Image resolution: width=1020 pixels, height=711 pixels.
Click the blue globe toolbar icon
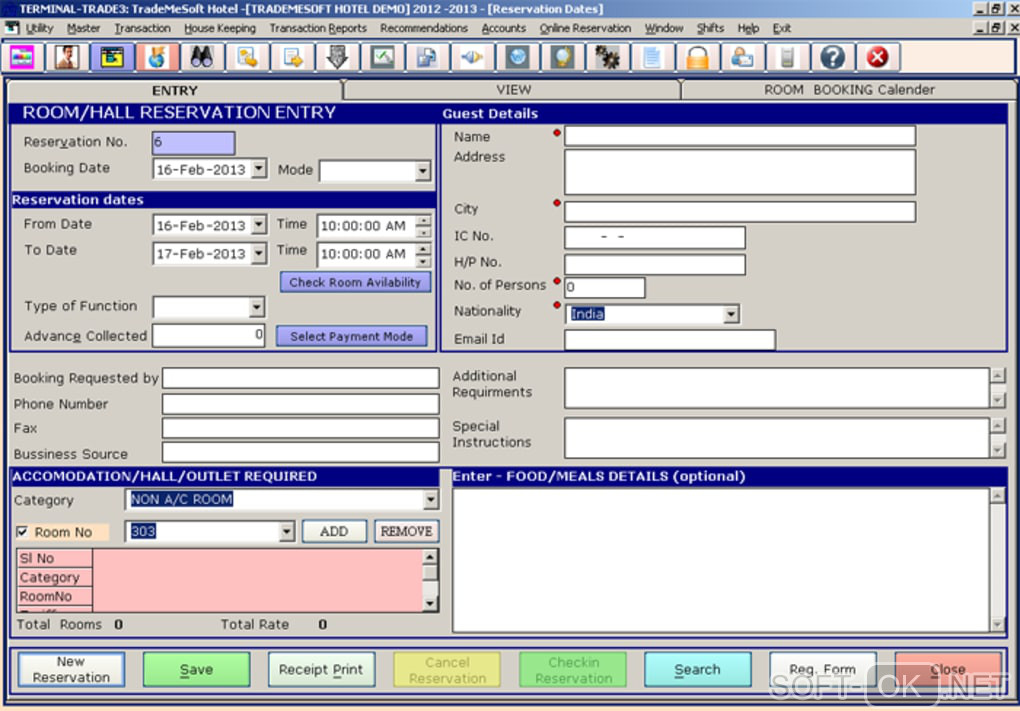click(518, 58)
